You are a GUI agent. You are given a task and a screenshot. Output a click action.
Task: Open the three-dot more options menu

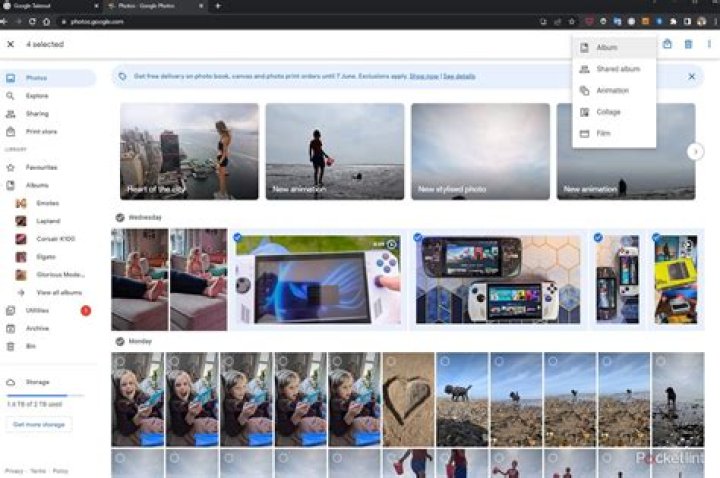point(709,44)
